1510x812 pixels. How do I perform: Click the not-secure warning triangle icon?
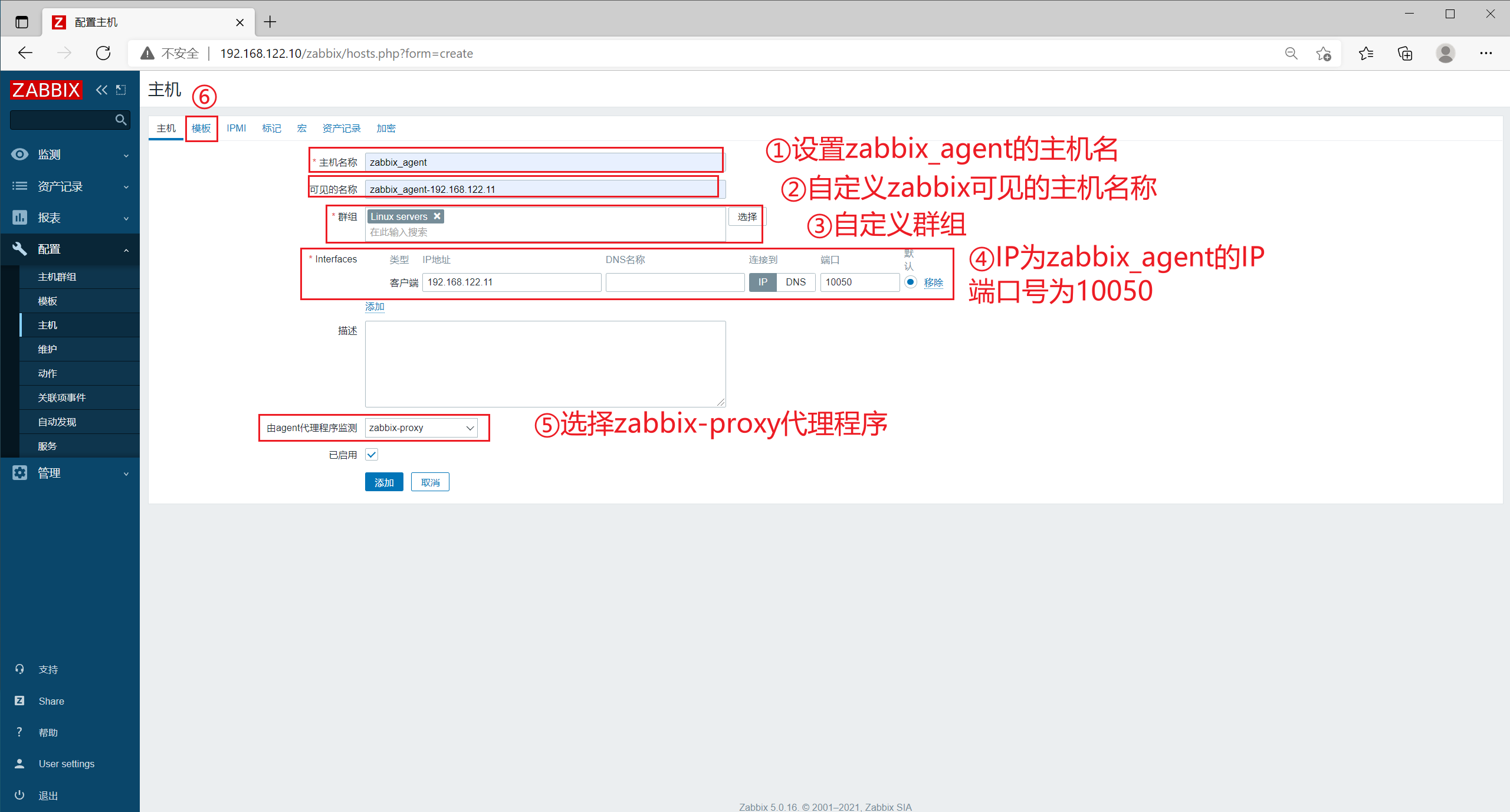(x=147, y=54)
